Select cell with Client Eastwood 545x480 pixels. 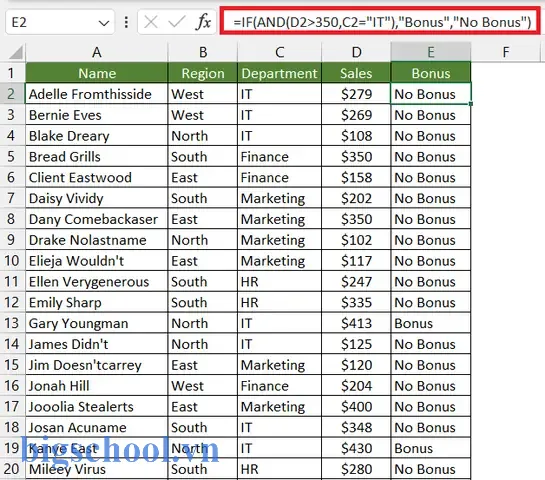click(x=97, y=177)
